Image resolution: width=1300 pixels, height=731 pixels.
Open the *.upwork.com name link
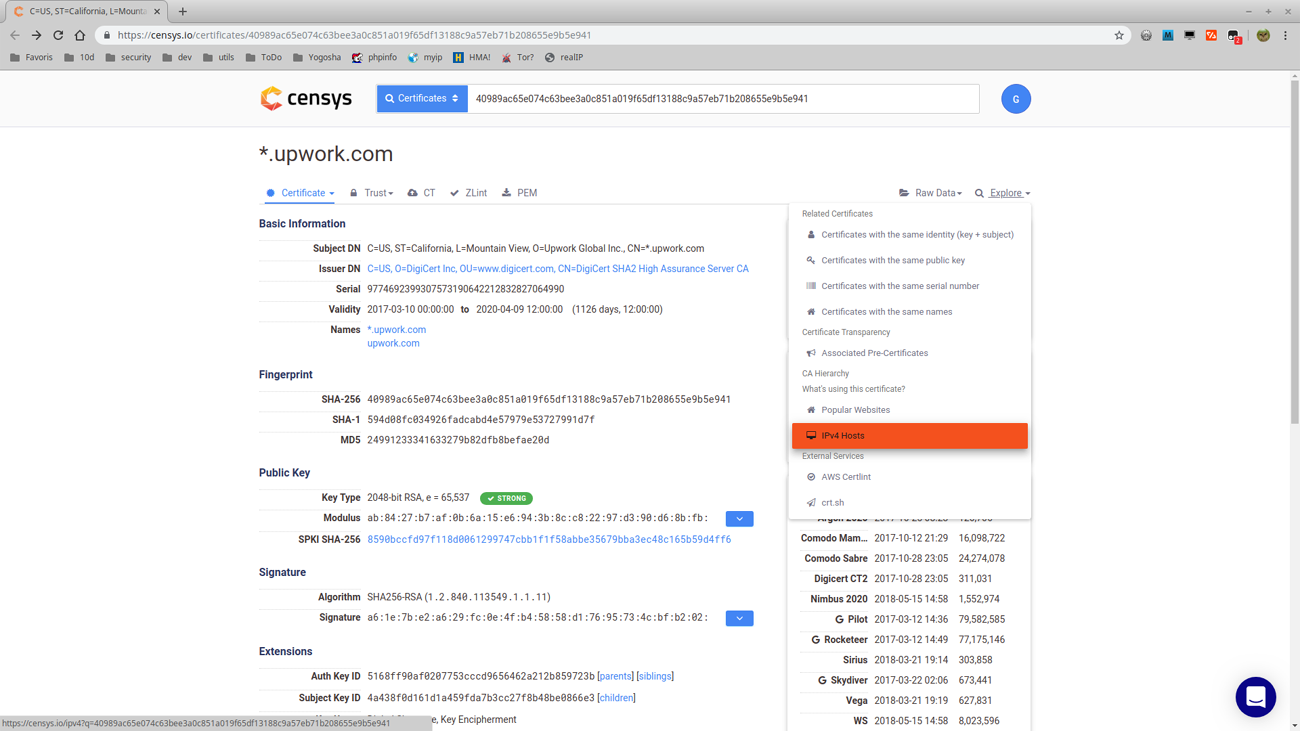[396, 329]
